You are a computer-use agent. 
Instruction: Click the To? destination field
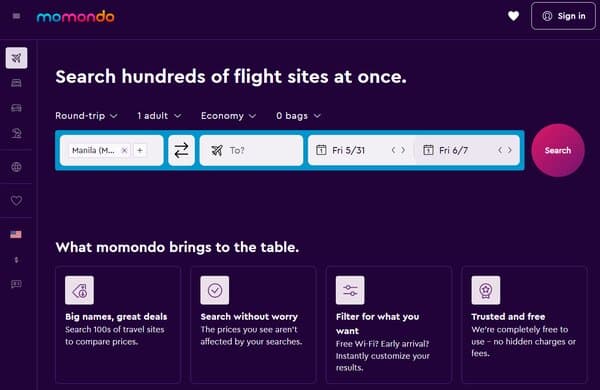coord(251,150)
